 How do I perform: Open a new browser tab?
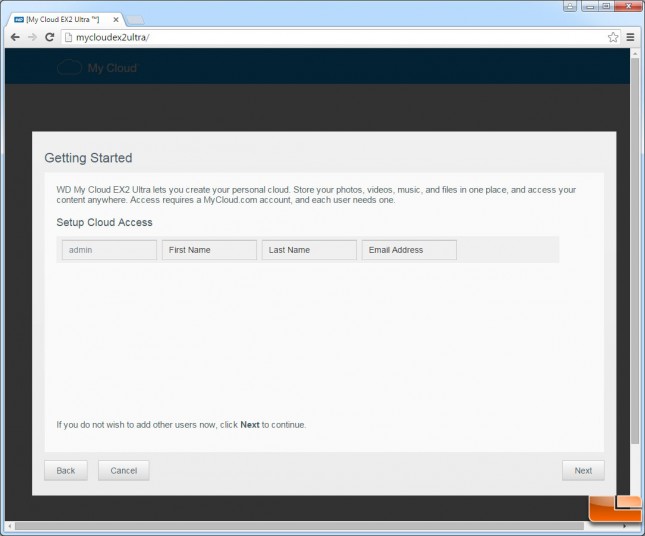[x=135, y=20]
